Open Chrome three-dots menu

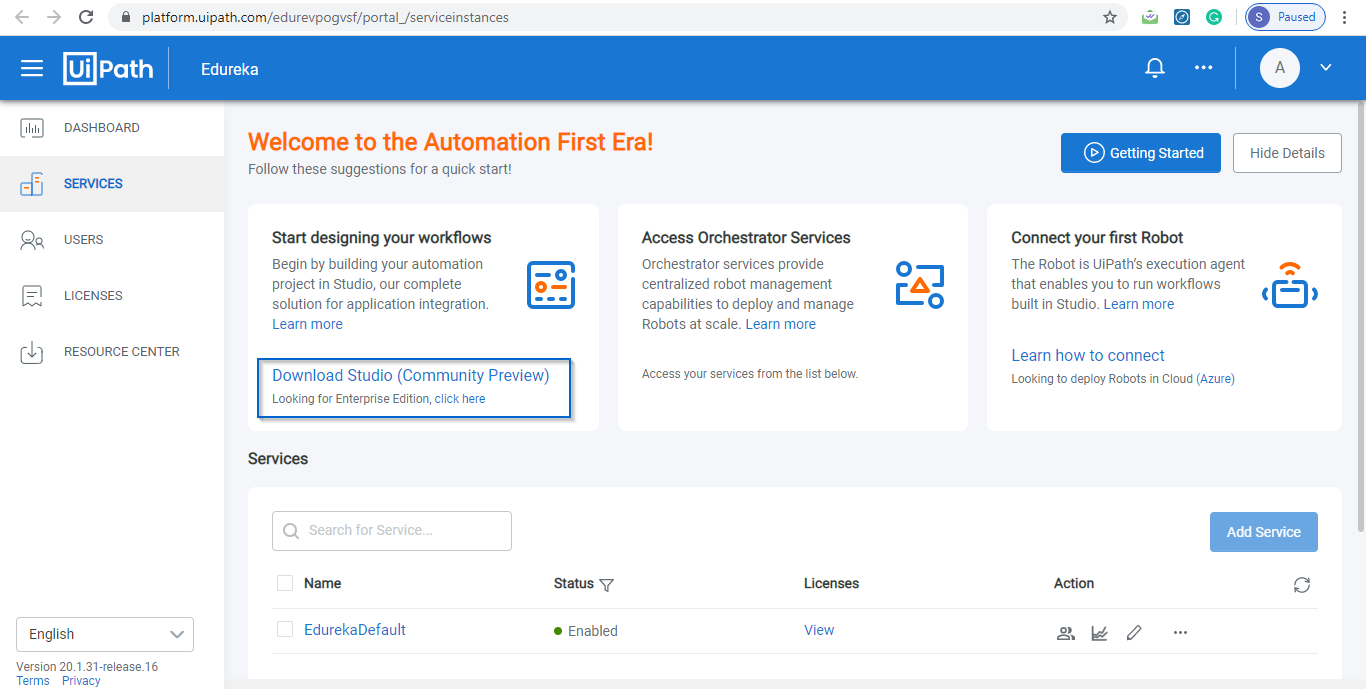(1346, 17)
